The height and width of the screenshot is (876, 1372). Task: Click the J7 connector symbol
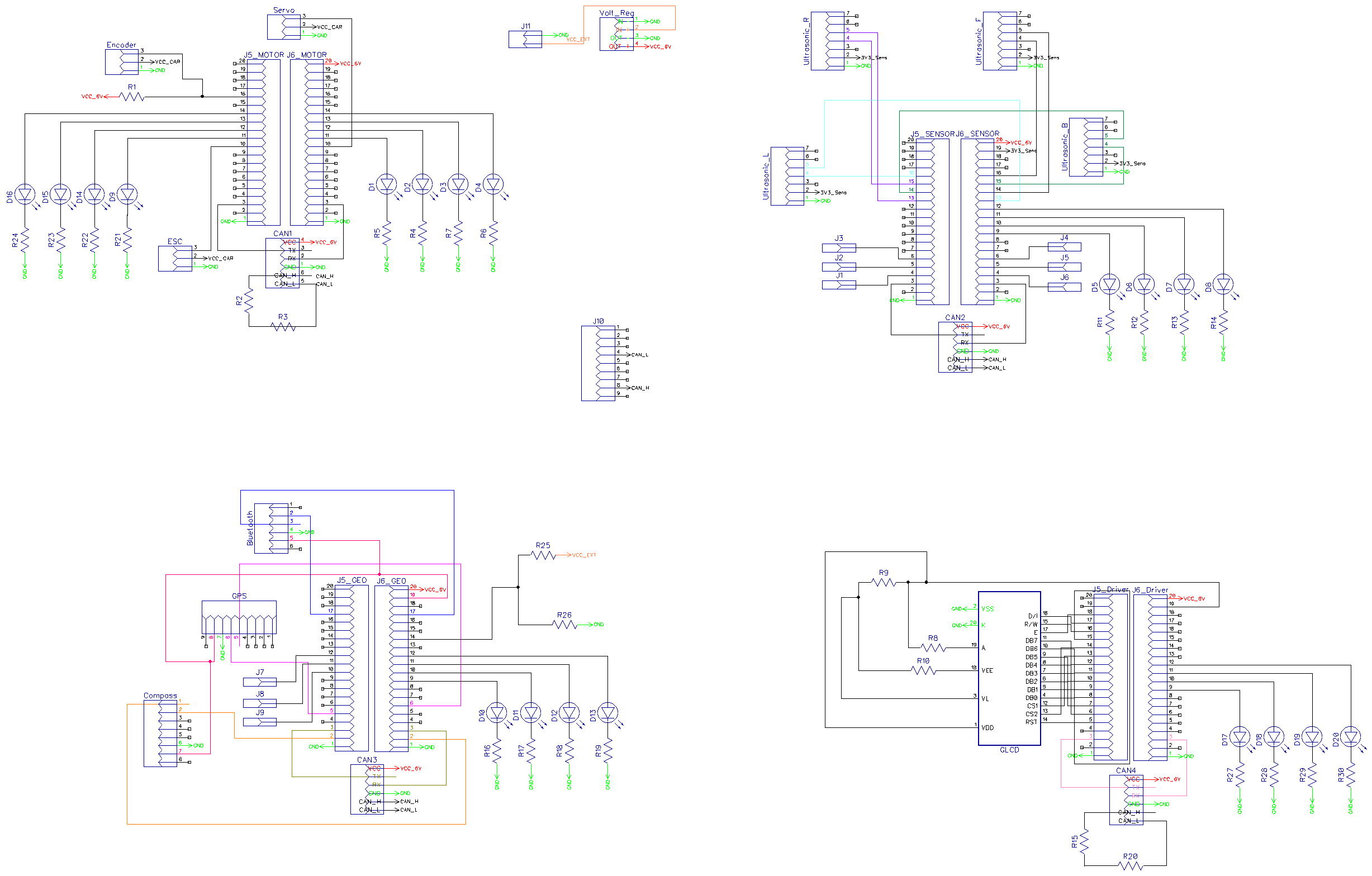[260, 682]
